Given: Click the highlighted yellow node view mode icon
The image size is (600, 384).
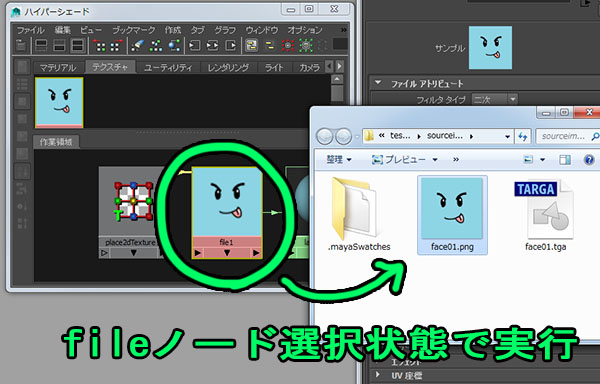Looking at the screenshot, I should [x=251, y=46].
